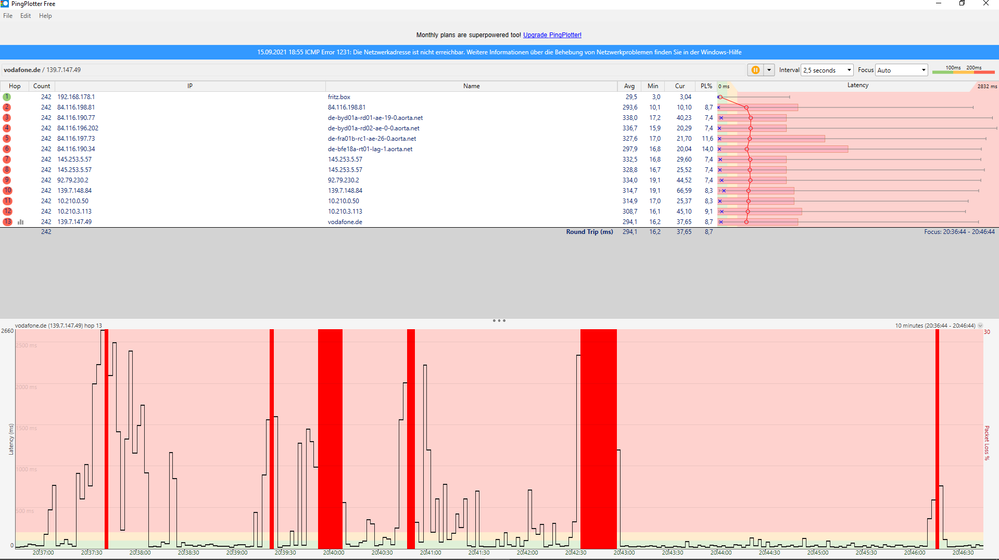Click IP address 10.210.0.50
Viewport: 999px width, 560px height.
[73, 201]
